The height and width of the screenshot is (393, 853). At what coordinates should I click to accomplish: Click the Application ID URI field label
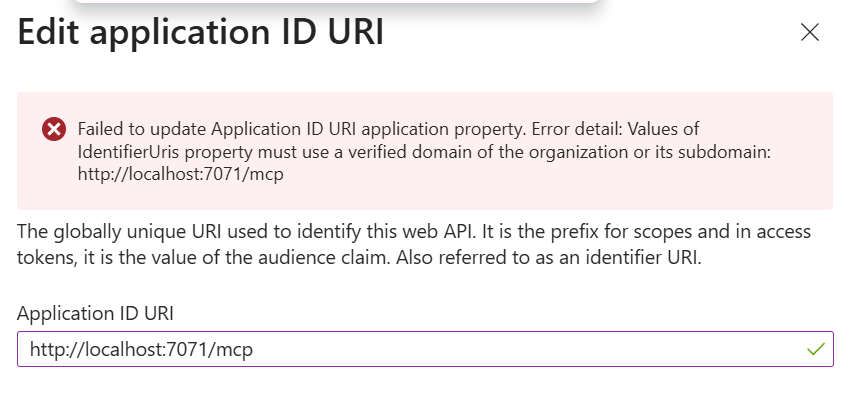95,314
